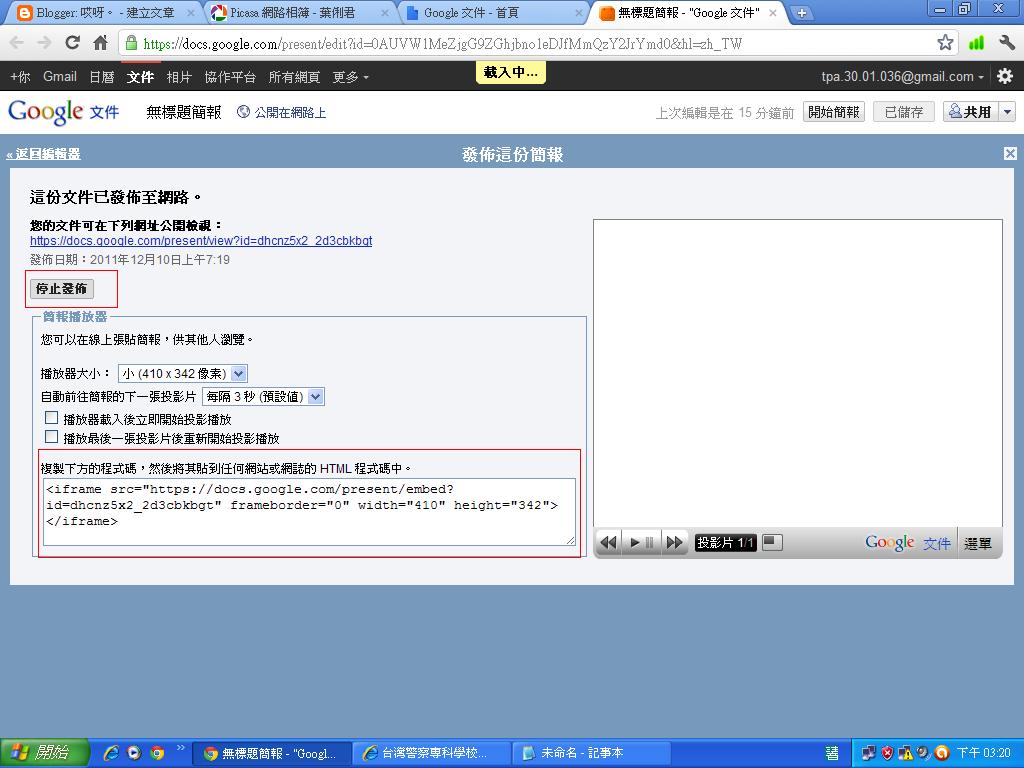Enable autostart slideshow when player loads
This screenshot has height=768, width=1024.
point(52,418)
